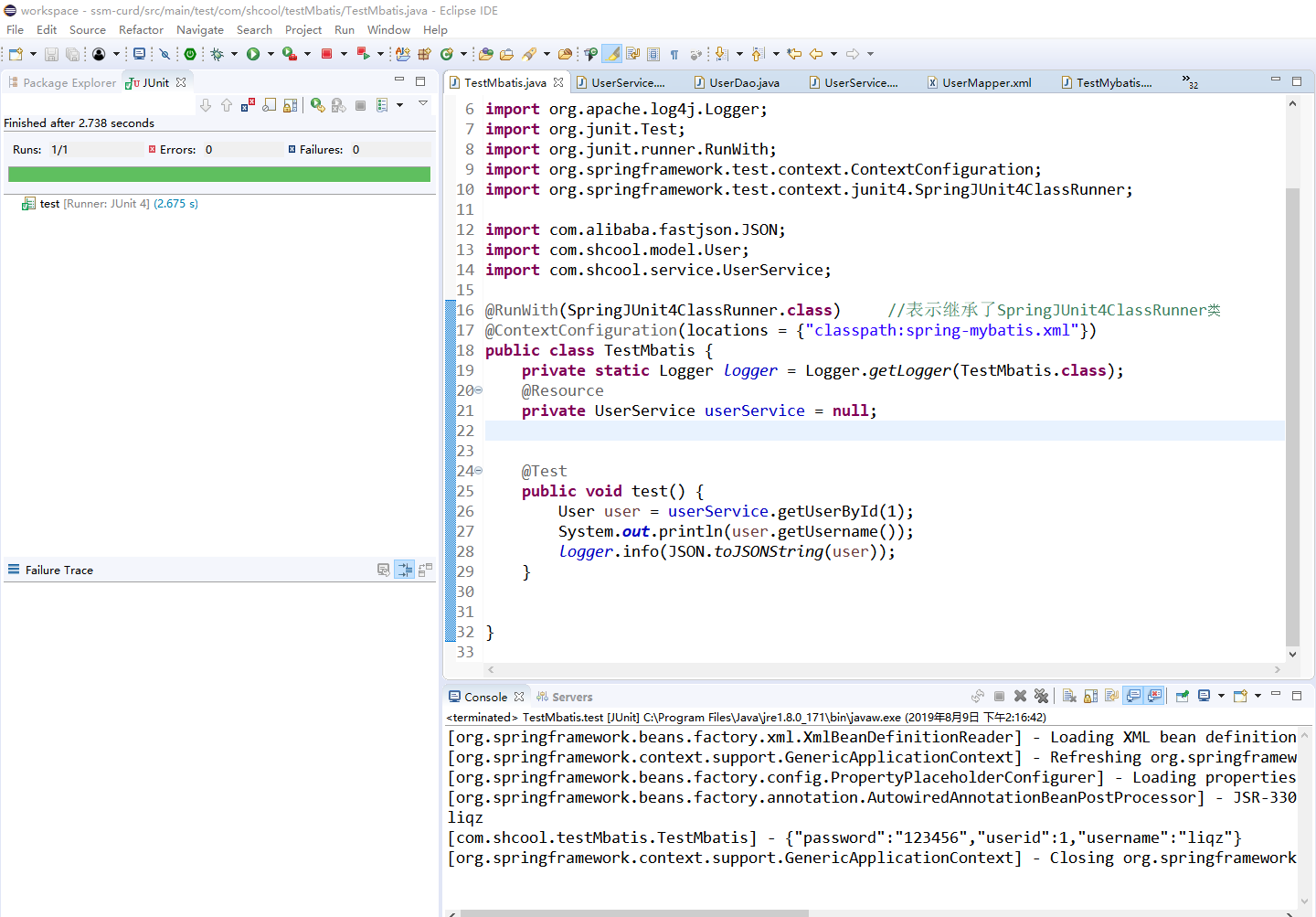Compare failure trace with stack trace
Screen dimensions: 1316x917
pos(425,570)
